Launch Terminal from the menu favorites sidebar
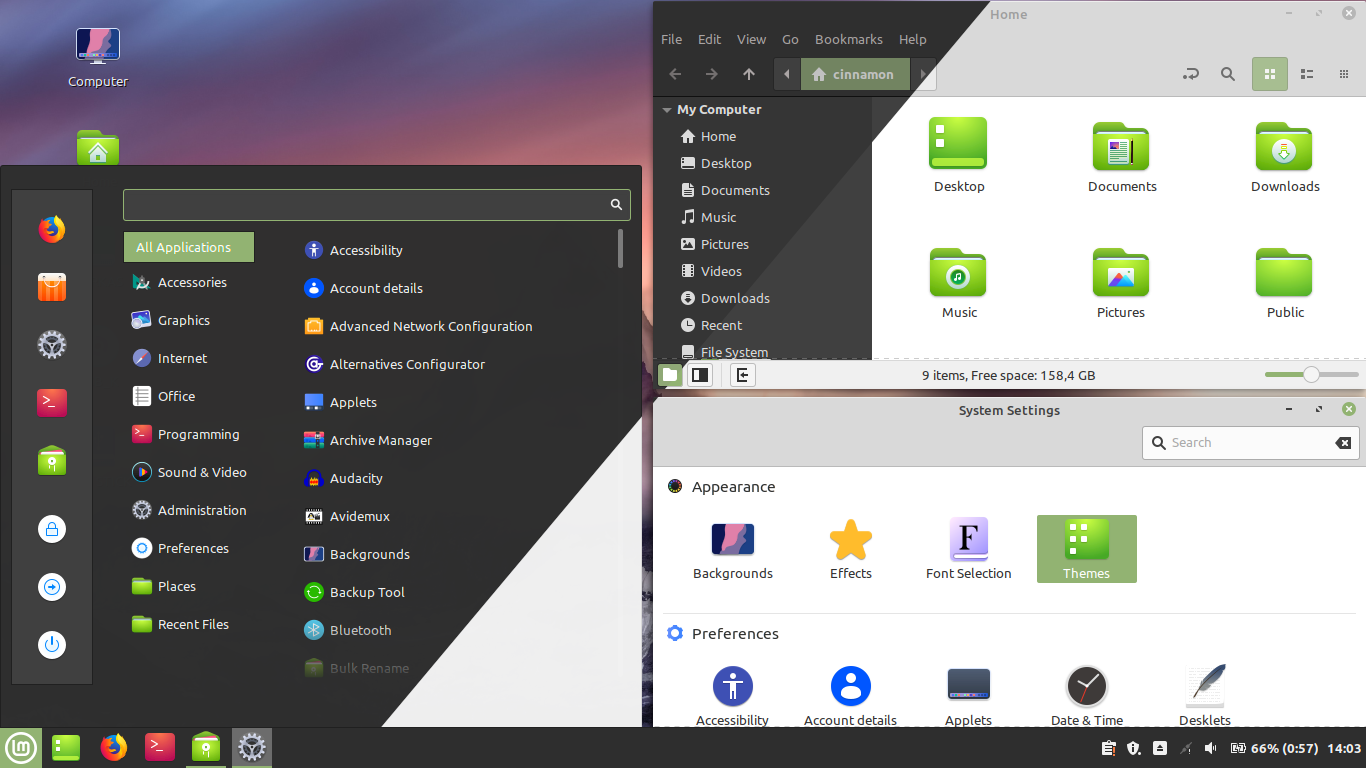 pyautogui.click(x=52, y=403)
